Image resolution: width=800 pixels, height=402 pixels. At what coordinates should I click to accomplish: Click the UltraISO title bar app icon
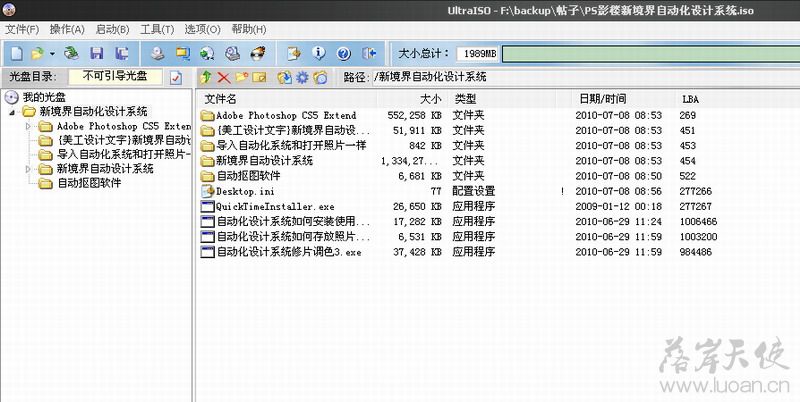point(9,9)
